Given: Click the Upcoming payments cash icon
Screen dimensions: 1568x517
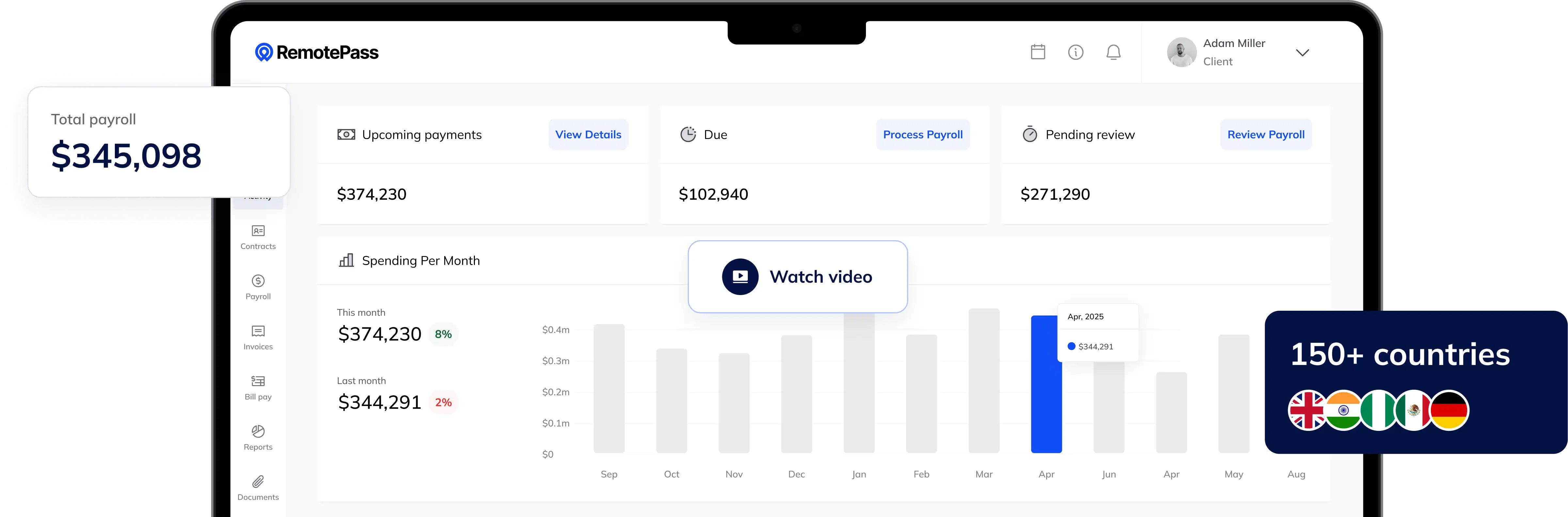Looking at the screenshot, I should point(346,134).
